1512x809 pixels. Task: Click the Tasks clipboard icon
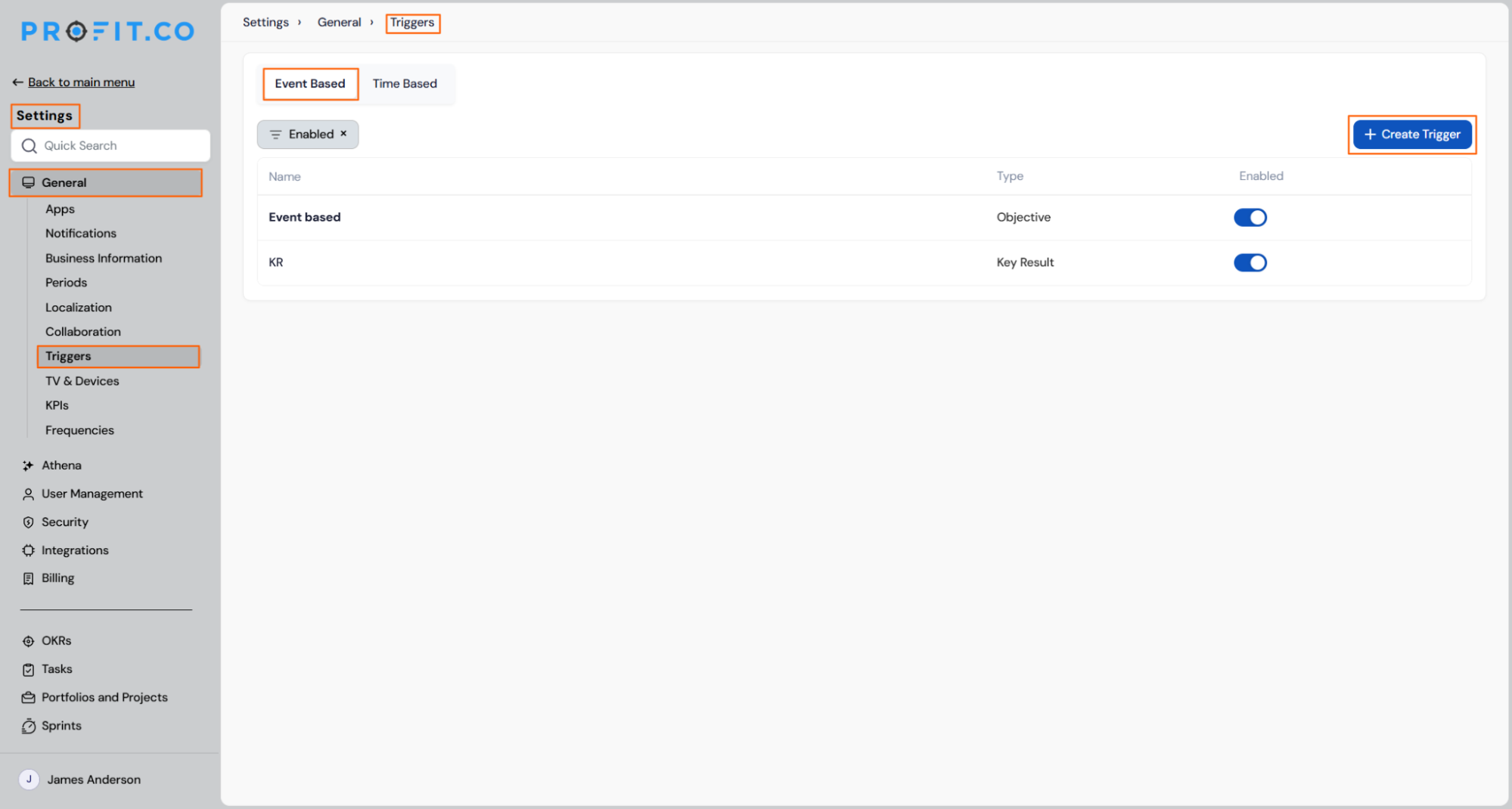(28, 669)
